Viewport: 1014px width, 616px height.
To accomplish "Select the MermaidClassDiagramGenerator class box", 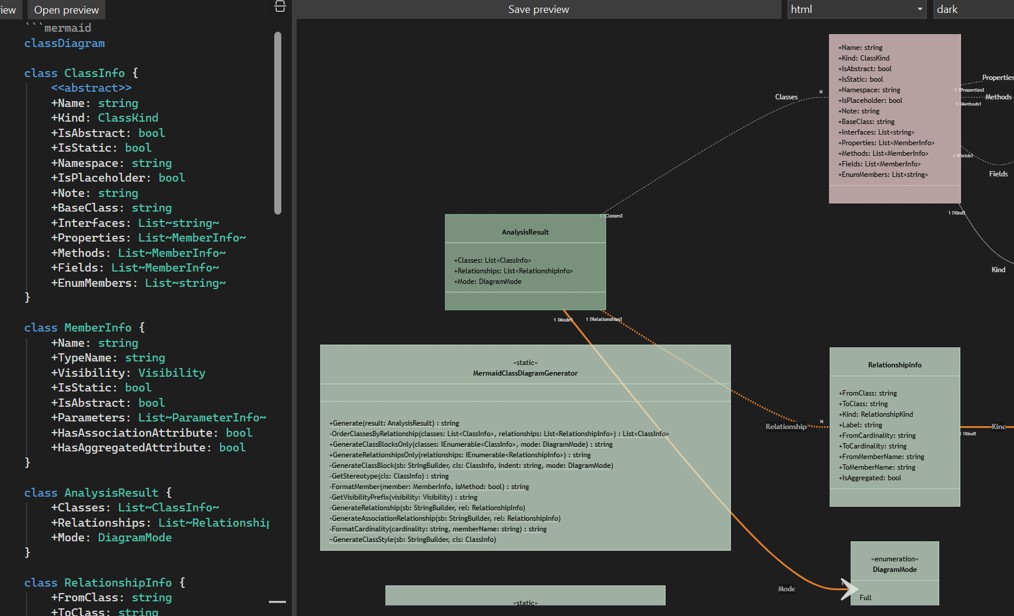I will tap(525, 450).
